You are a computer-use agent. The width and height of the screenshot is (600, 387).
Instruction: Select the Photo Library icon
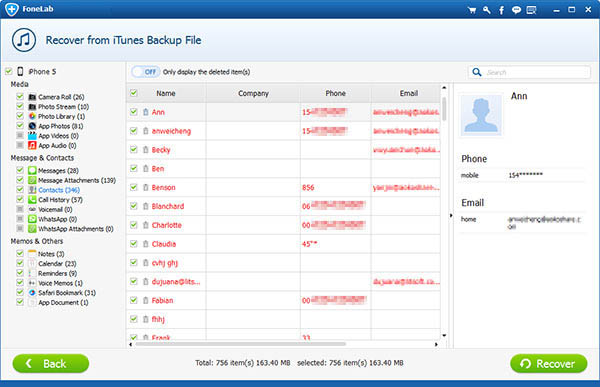[32, 116]
